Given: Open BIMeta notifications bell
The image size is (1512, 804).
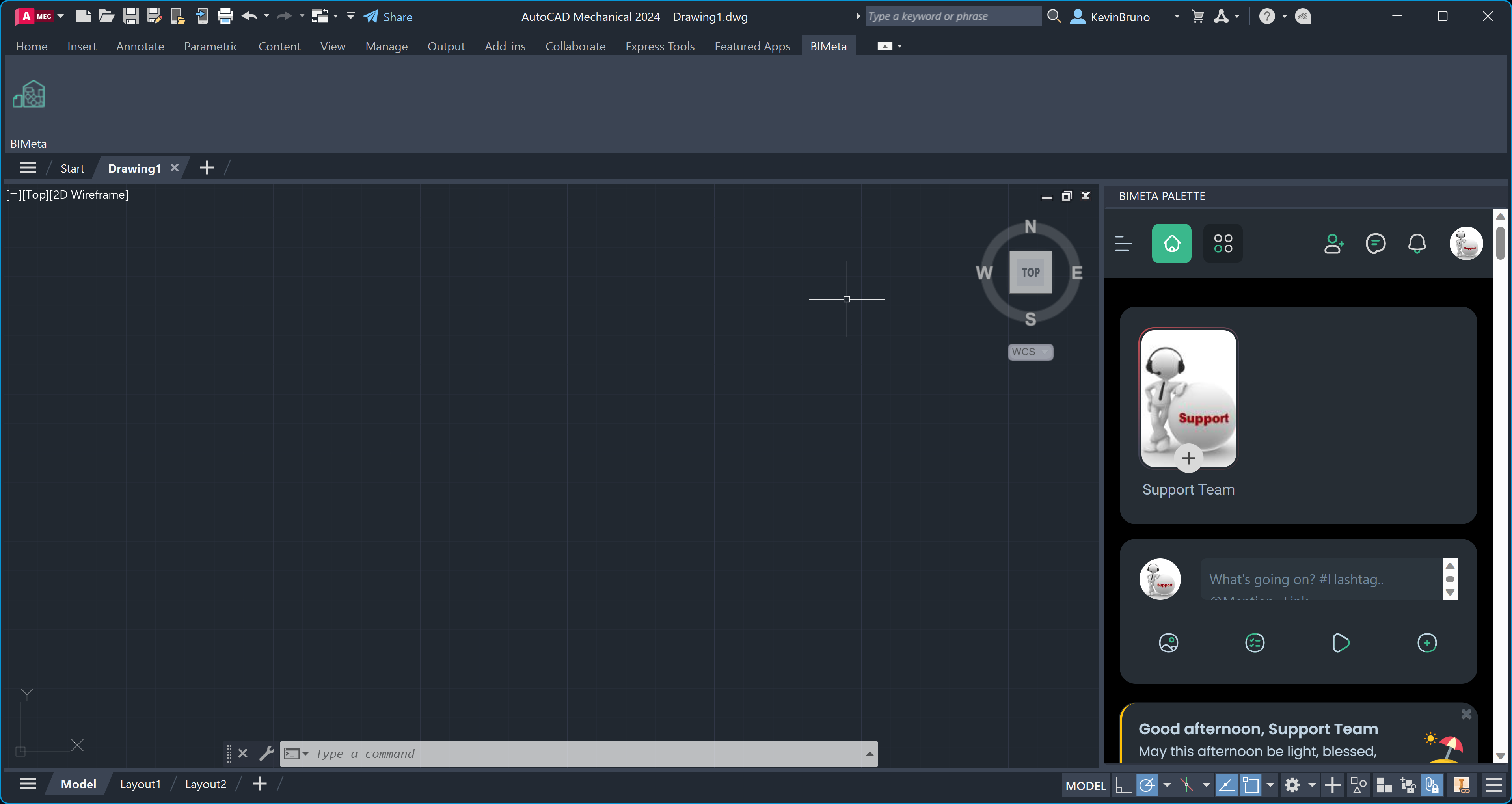Looking at the screenshot, I should (x=1417, y=244).
